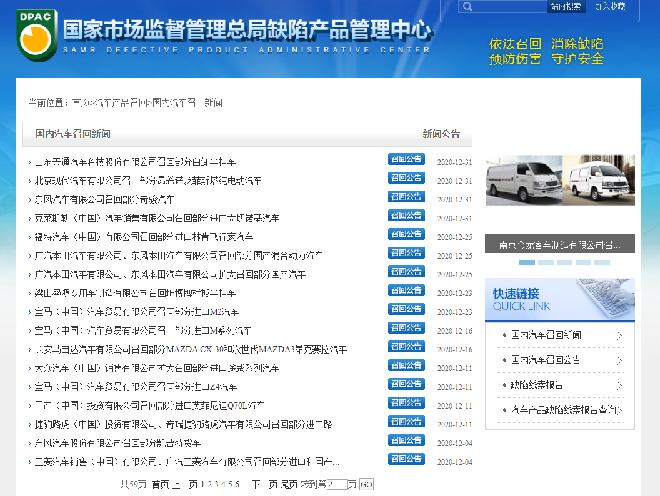Image resolution: width=660 pixels, height=496 pixels.
Task: Switch to the 新闻公告 tab
Action: coord(441,133)
